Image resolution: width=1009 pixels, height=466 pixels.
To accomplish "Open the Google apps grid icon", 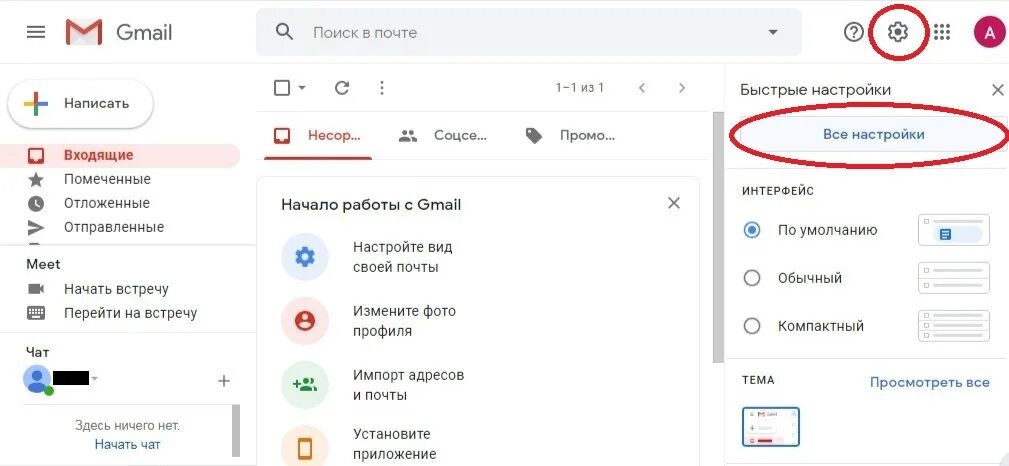I will click(941, 32).
